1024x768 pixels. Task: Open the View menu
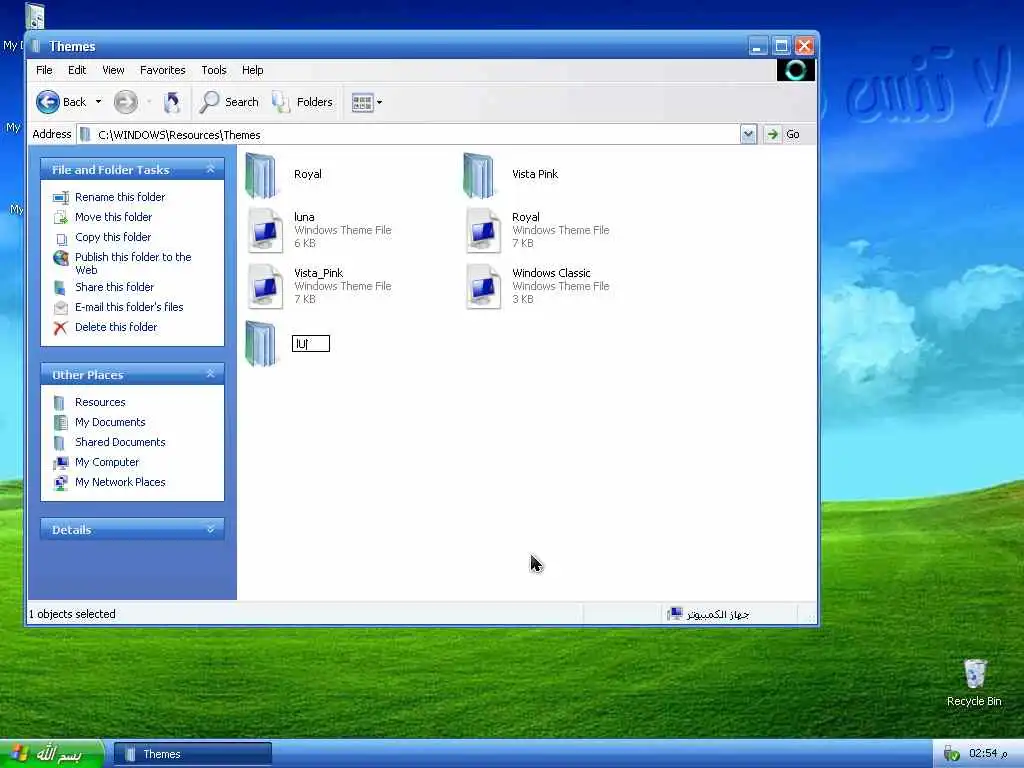113,70
